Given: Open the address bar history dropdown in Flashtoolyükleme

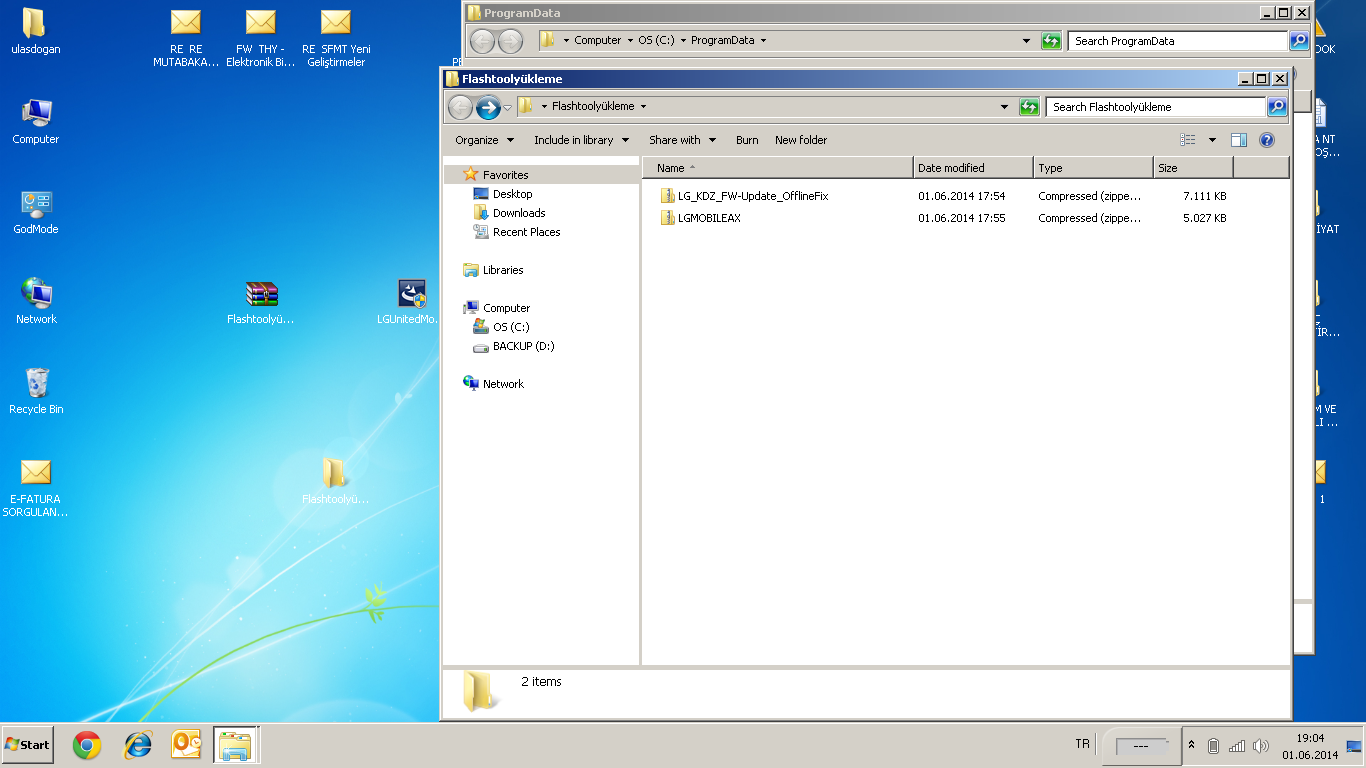Looking at the screenshot, I should [x=1004, y=107].
